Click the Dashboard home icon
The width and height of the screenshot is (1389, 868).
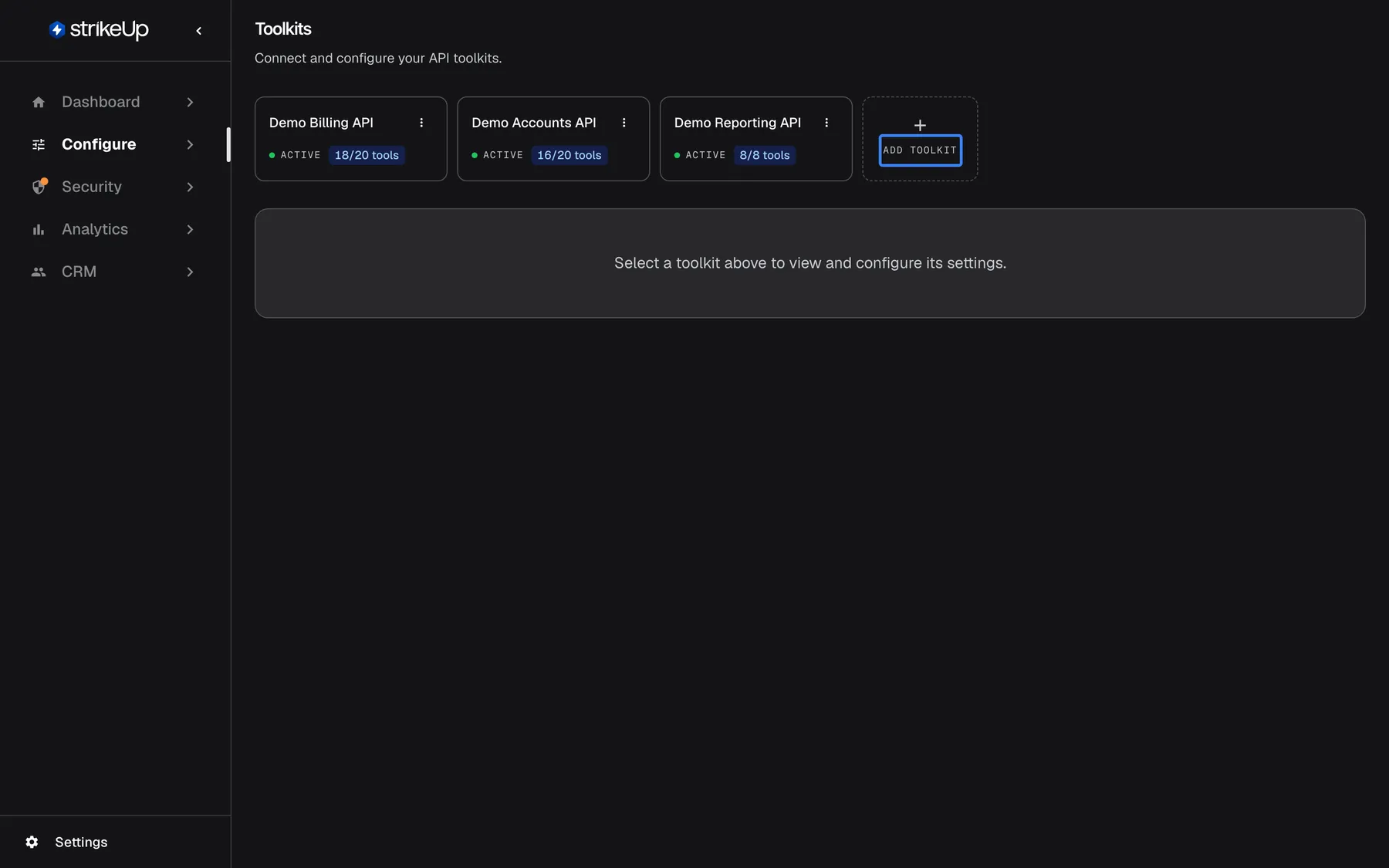pos(39,102)
